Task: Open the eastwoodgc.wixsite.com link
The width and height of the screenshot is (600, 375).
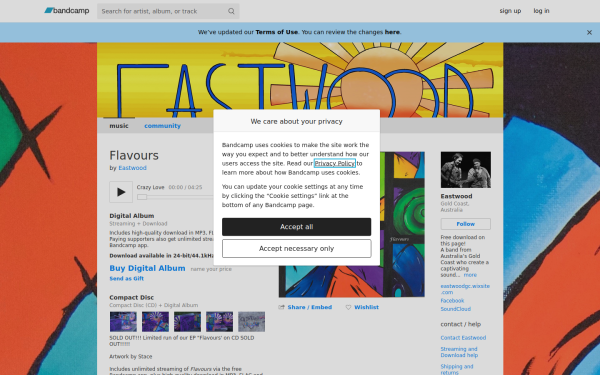Action: pyautogui.click(x=465, y=289)
